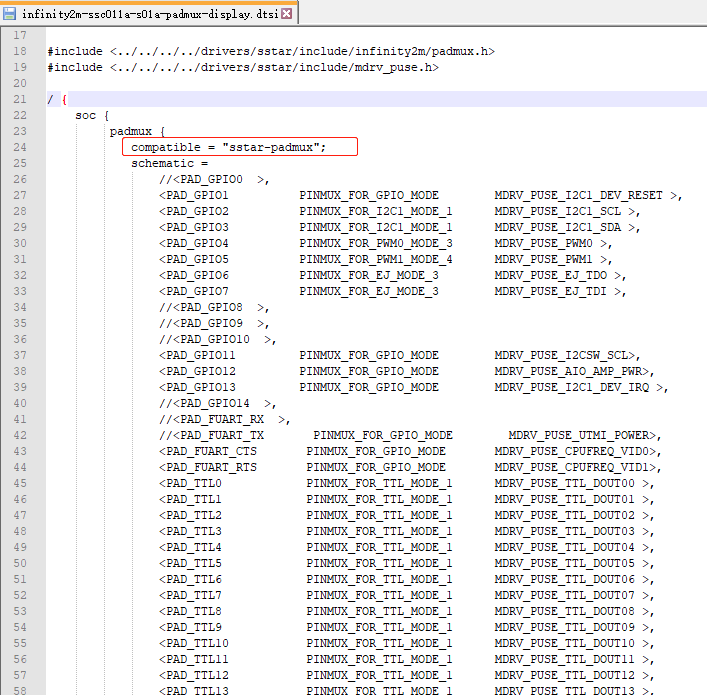Click the MDRV_PUSE_EJ_TDO entry
This screenshot has height=695, width=707.
point(553,275)
